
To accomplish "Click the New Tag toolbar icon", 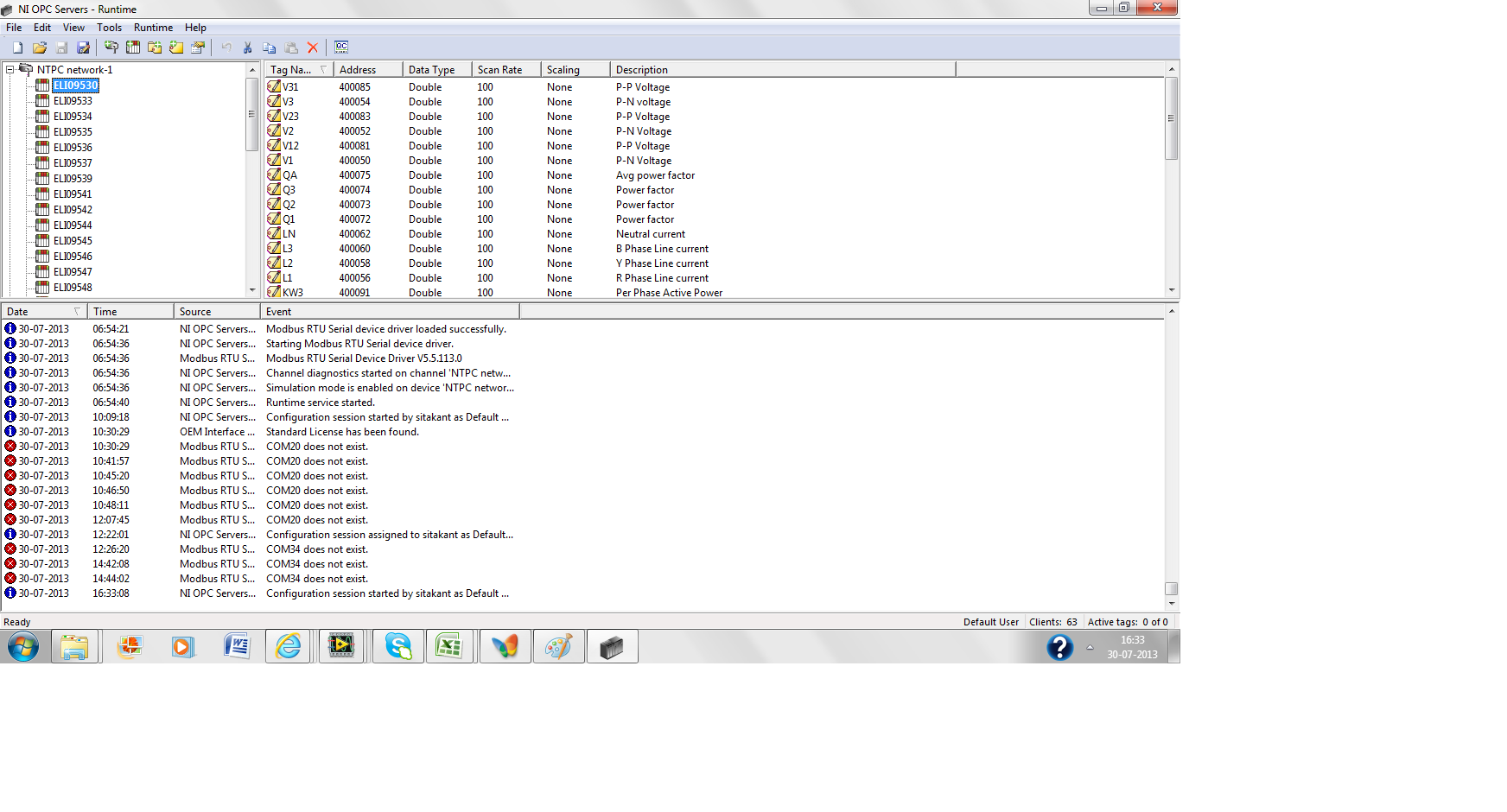I will tap(176, 48).
